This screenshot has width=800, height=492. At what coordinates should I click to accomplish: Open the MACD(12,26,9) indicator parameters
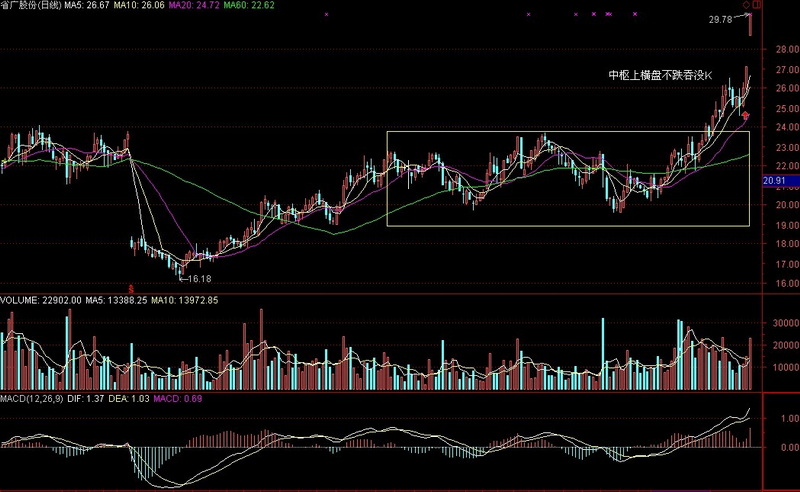pyautogui.click(x=34, y=400)
